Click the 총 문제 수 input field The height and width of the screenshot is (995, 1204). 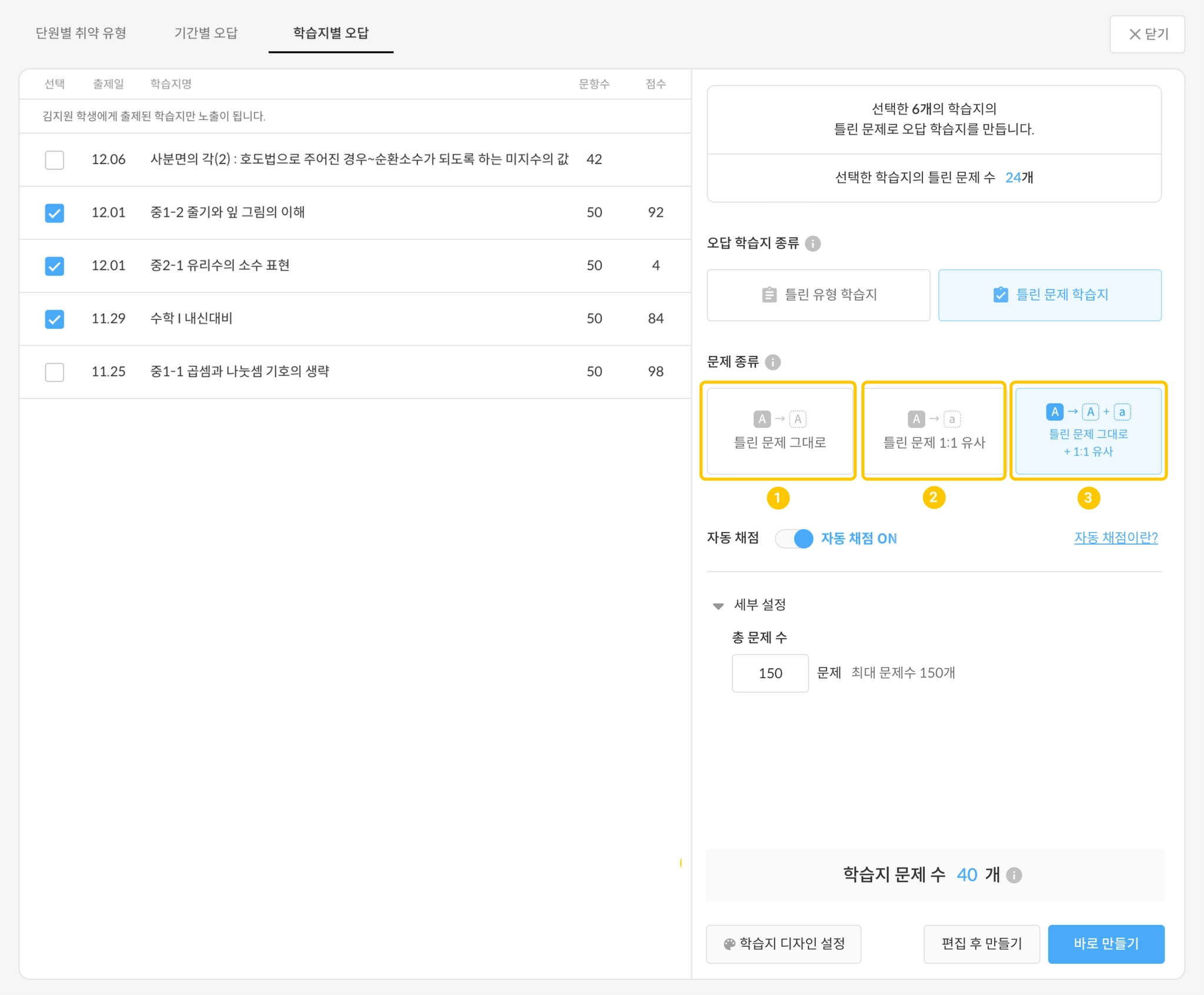click(770, 673)
